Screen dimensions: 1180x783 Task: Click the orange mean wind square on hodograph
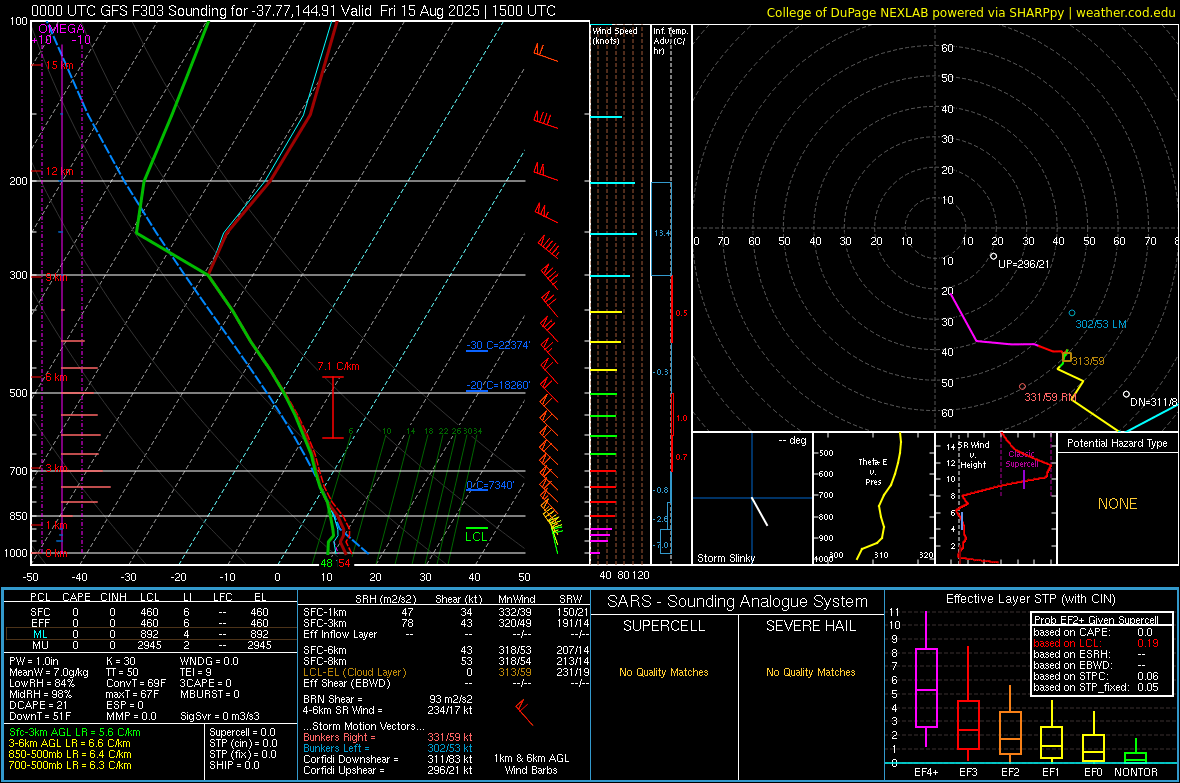coord(1066,357)
